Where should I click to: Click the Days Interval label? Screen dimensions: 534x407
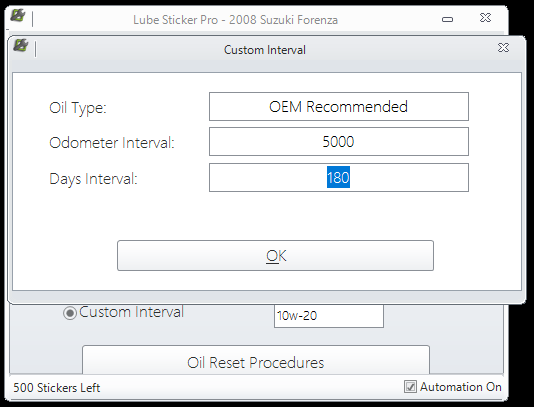[93, 179]
